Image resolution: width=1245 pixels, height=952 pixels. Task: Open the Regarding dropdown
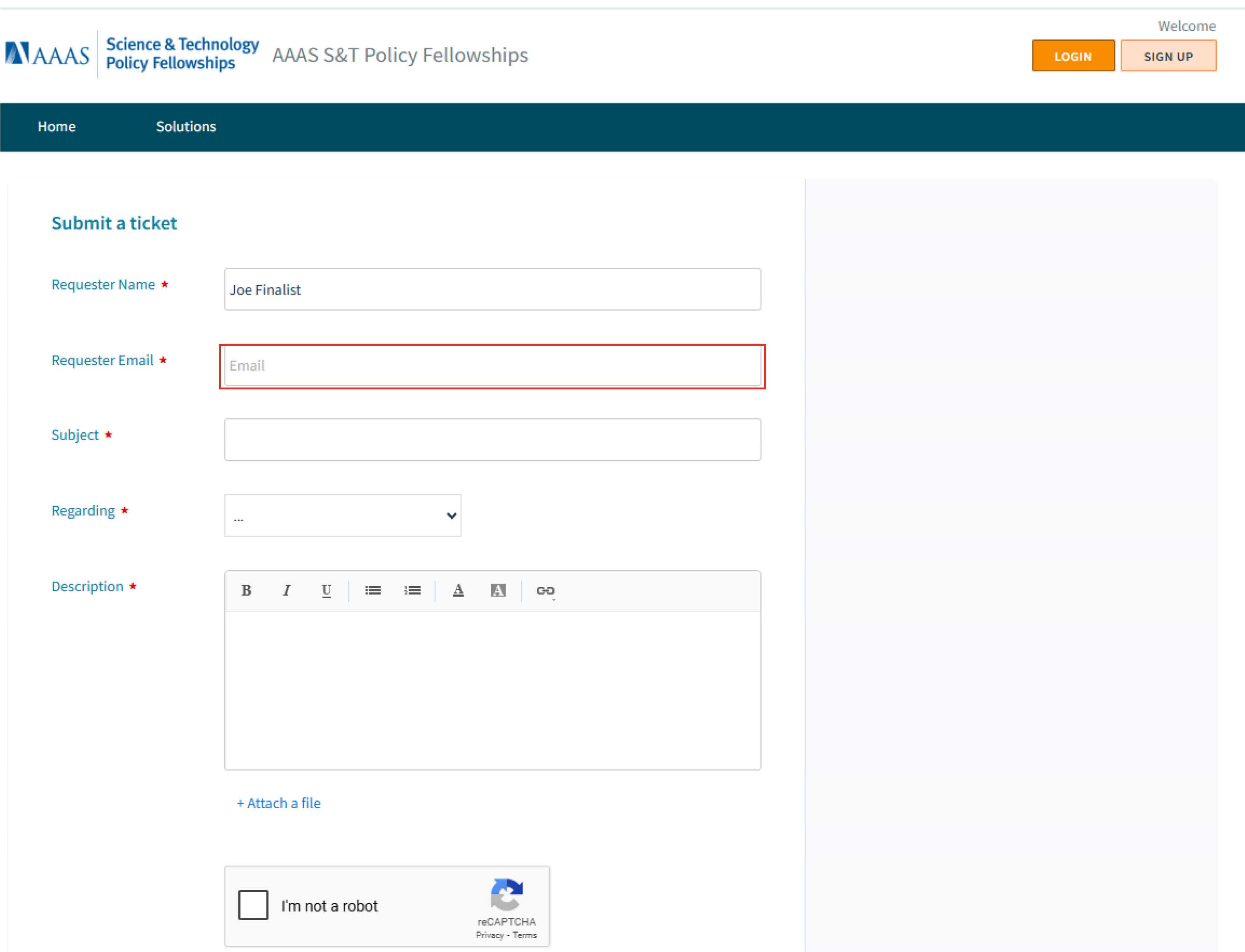click(x=342, y=516)
